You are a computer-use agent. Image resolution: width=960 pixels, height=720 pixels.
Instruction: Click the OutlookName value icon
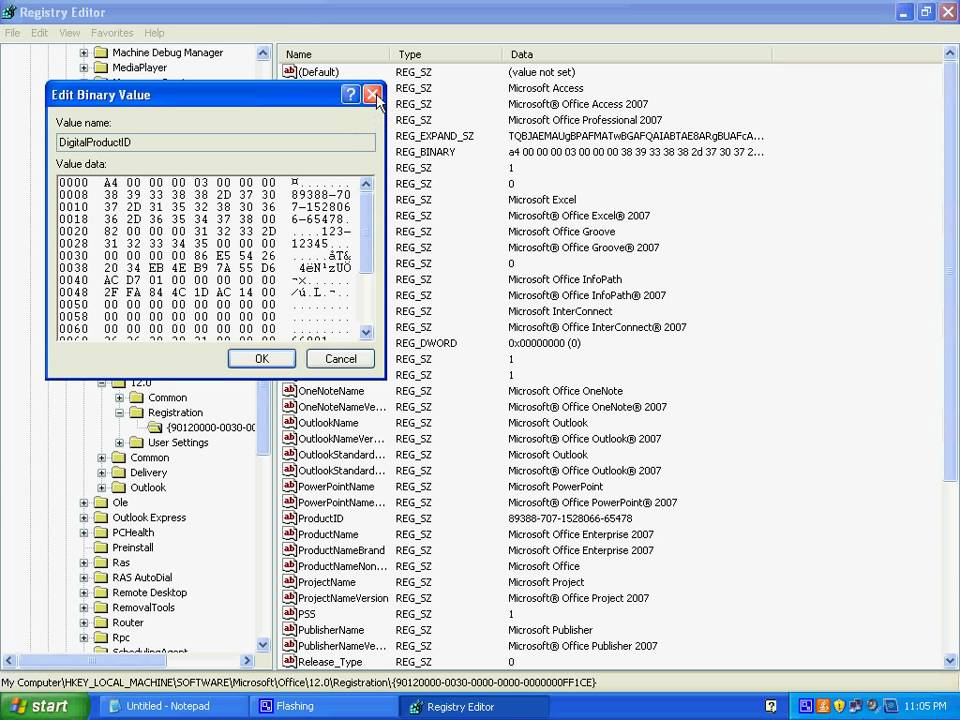(289, 422)
